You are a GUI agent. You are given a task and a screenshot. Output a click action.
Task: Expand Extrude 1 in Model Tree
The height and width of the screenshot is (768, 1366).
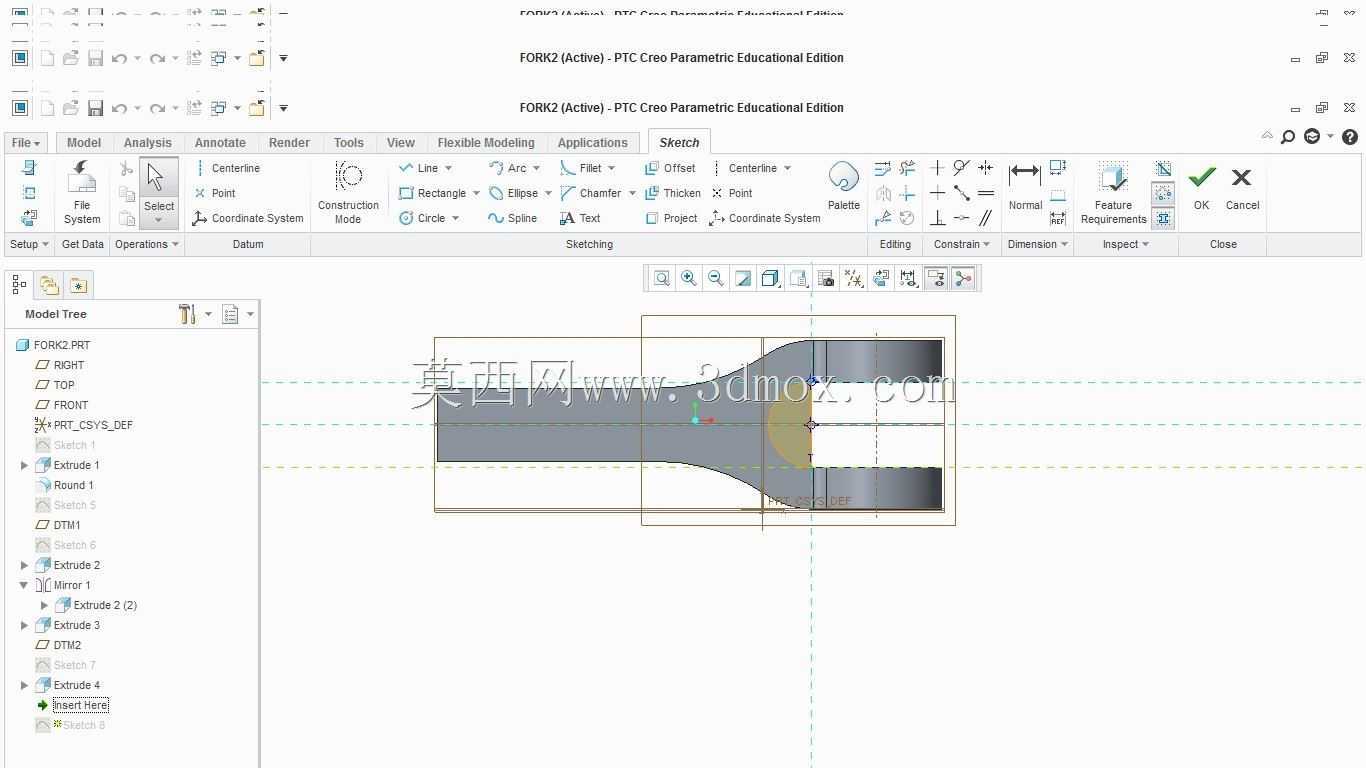click(x=24, y=465)
